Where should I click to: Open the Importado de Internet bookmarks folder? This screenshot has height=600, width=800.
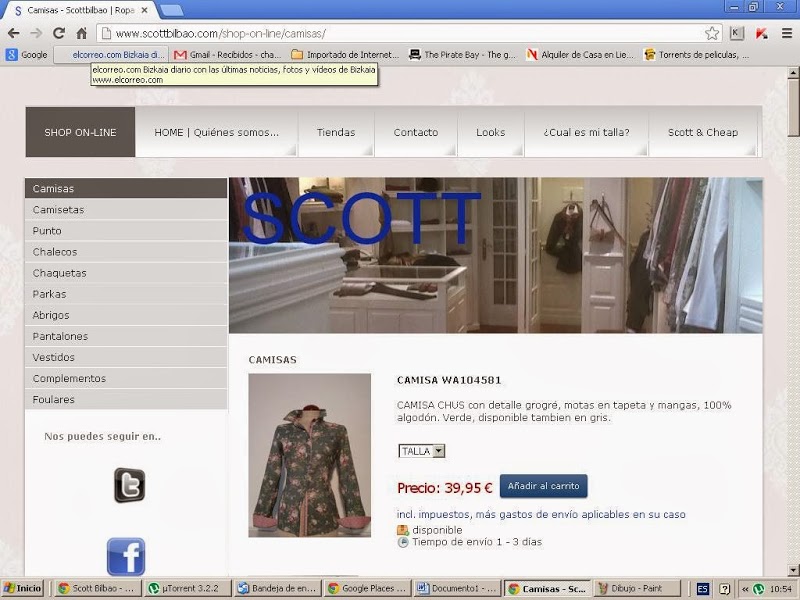click(345, 55)
